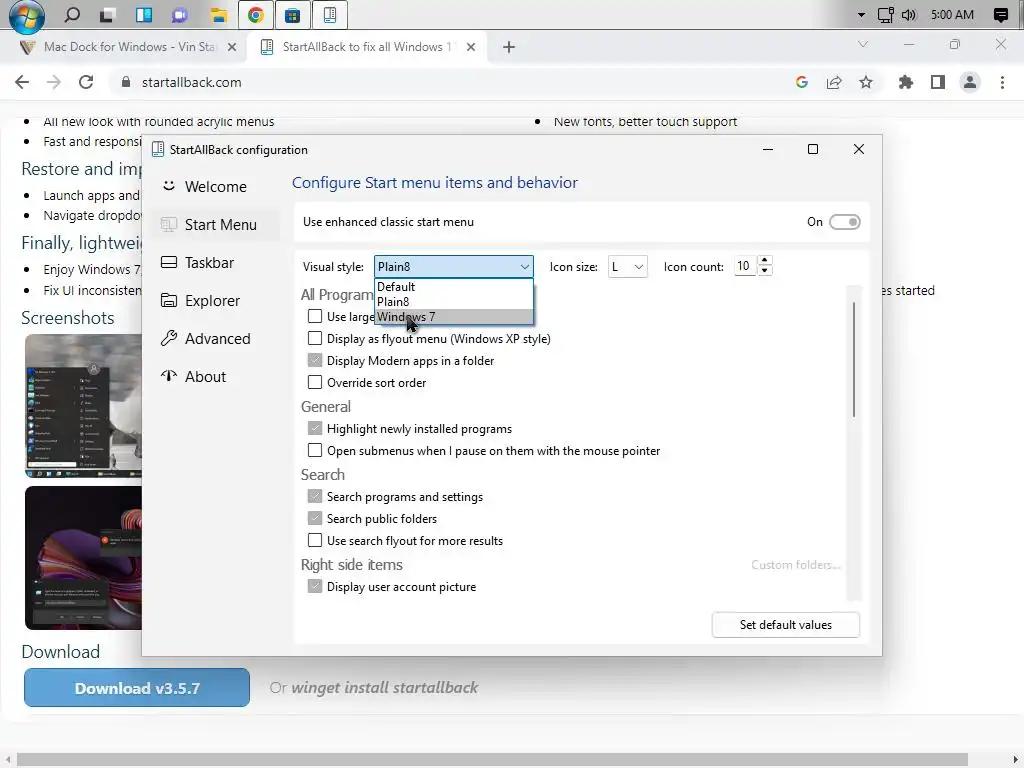View site info lock icon
The width and height of the screenshot is (1024, 768).
point(125,82)
